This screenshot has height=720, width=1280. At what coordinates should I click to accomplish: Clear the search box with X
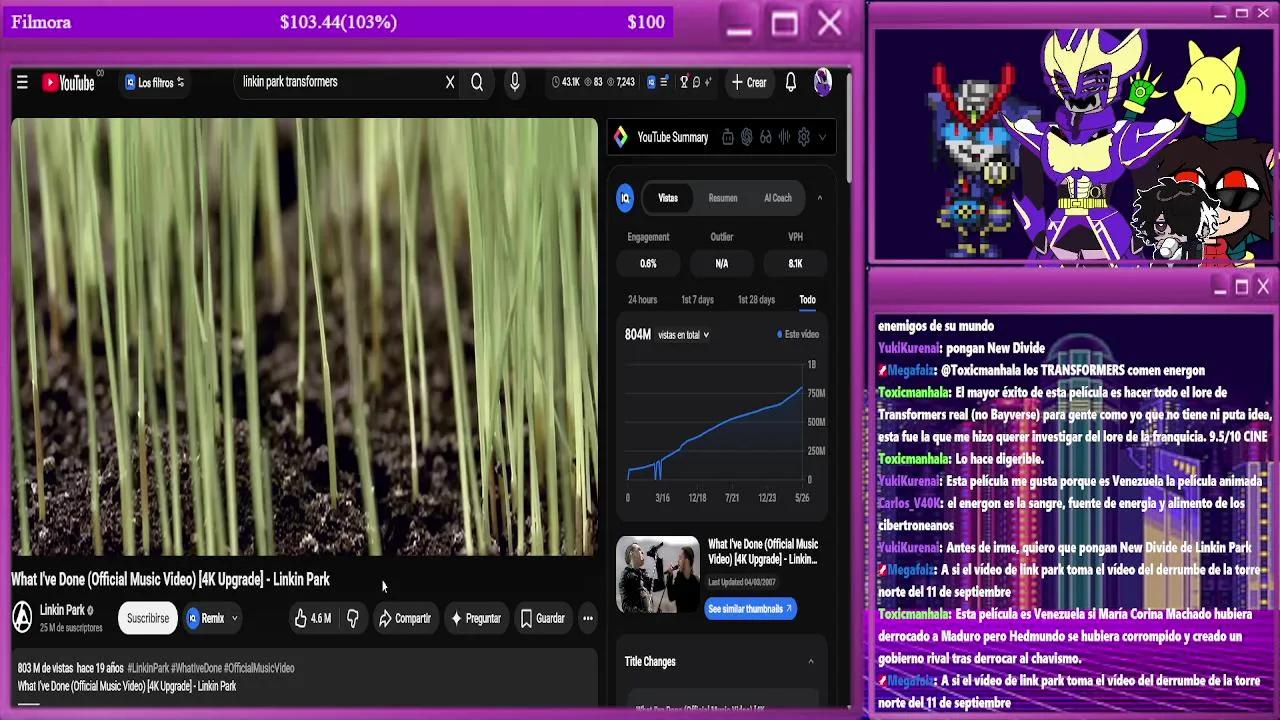(x=450, y=83)
